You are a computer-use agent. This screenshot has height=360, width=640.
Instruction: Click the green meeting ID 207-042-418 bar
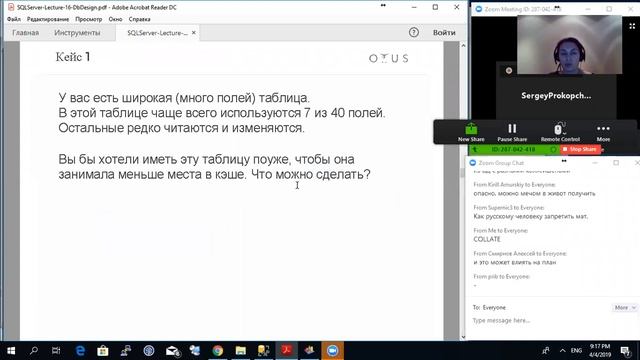coord(513,150)
